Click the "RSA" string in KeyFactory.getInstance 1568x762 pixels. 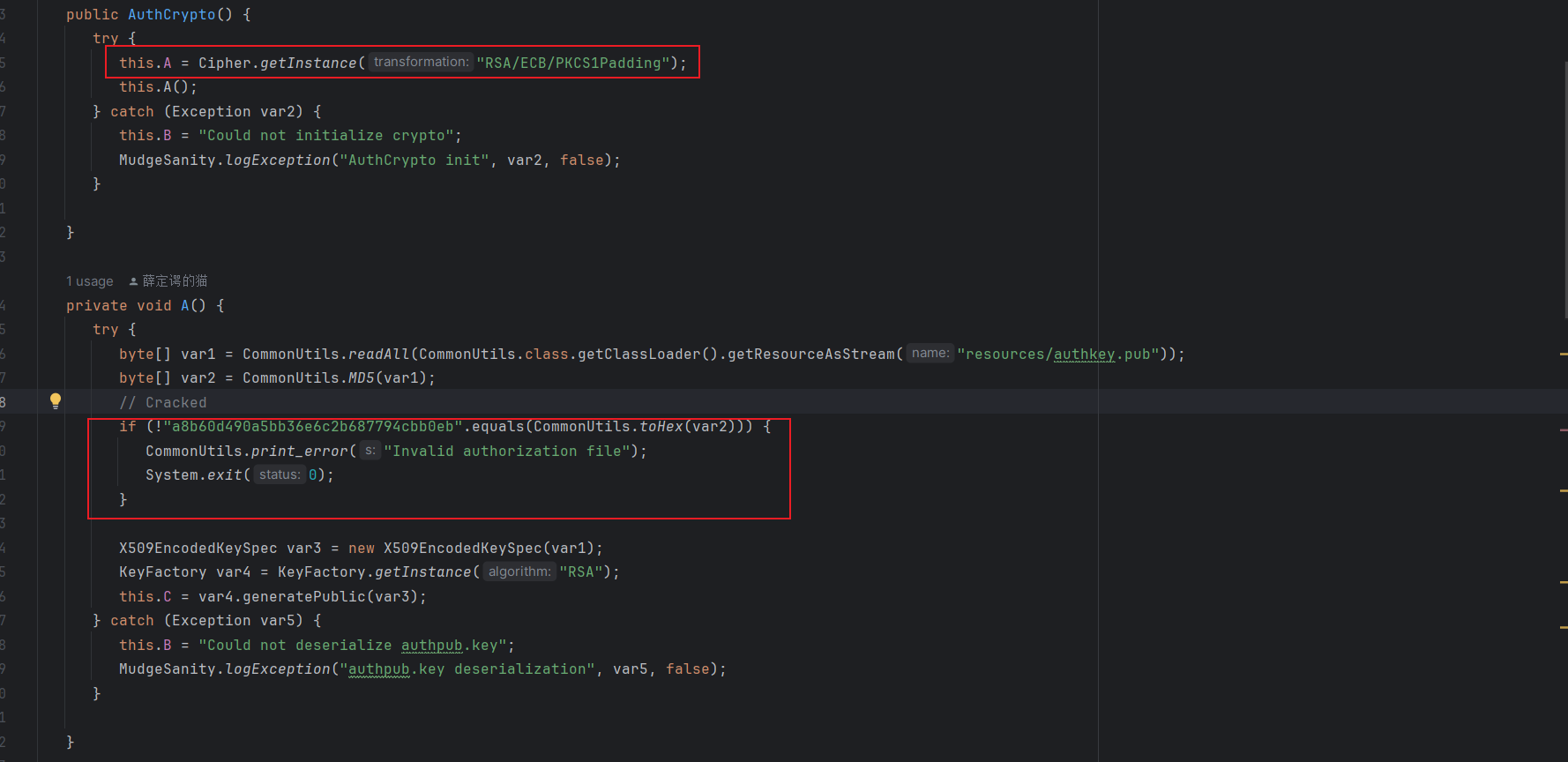pyautogui.click(x=581, y=572)
